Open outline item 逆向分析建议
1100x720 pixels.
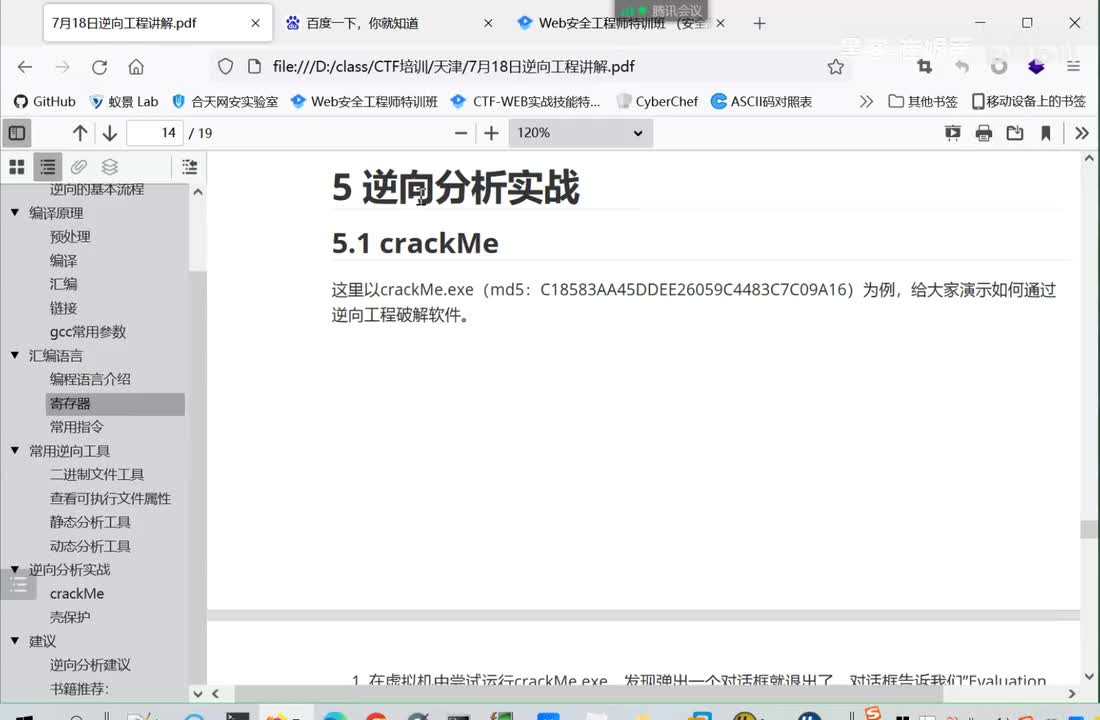pyautogui.click(x=90, y=665)
